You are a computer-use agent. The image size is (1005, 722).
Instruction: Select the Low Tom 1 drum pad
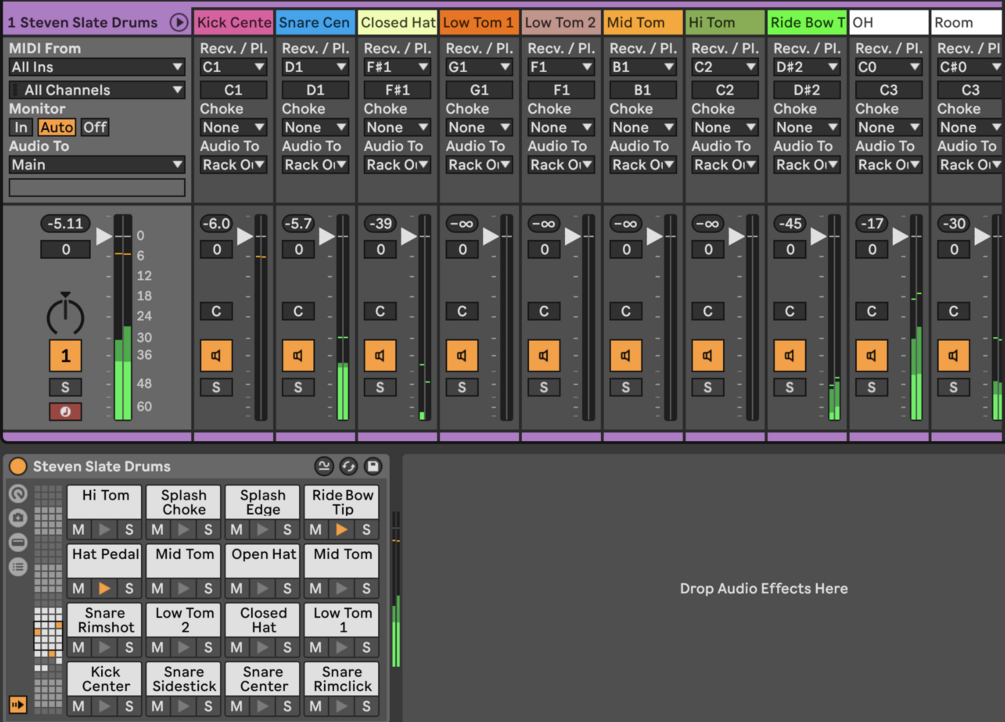pyautogui.click(x=342, y=619)
